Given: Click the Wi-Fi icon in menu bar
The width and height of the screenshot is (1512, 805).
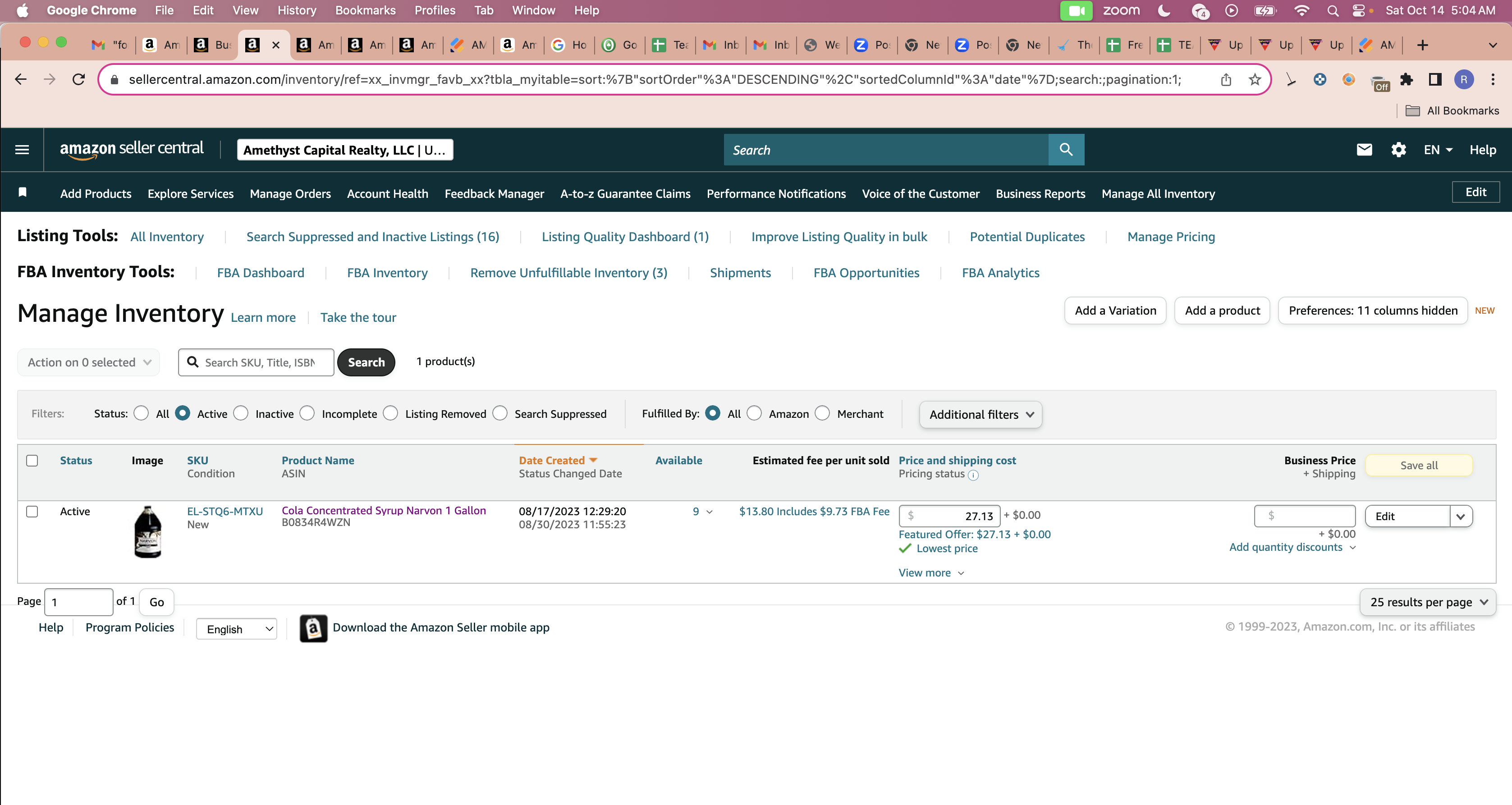Looking at the screenshot, I should tap(1301, 10).
